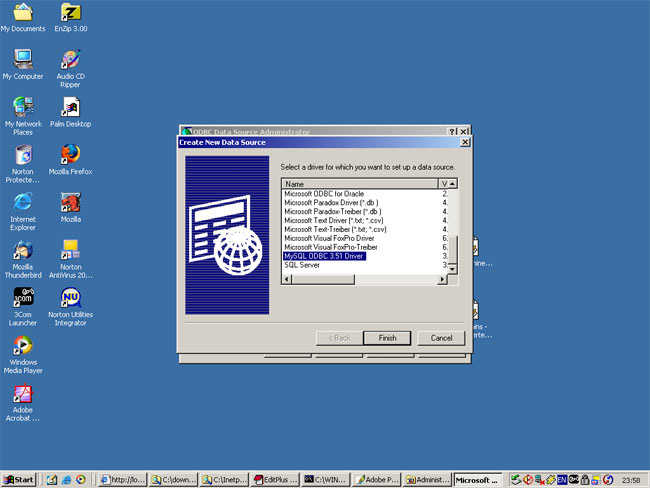Switch to http://lo... taskbar window

tap(123, 480)
